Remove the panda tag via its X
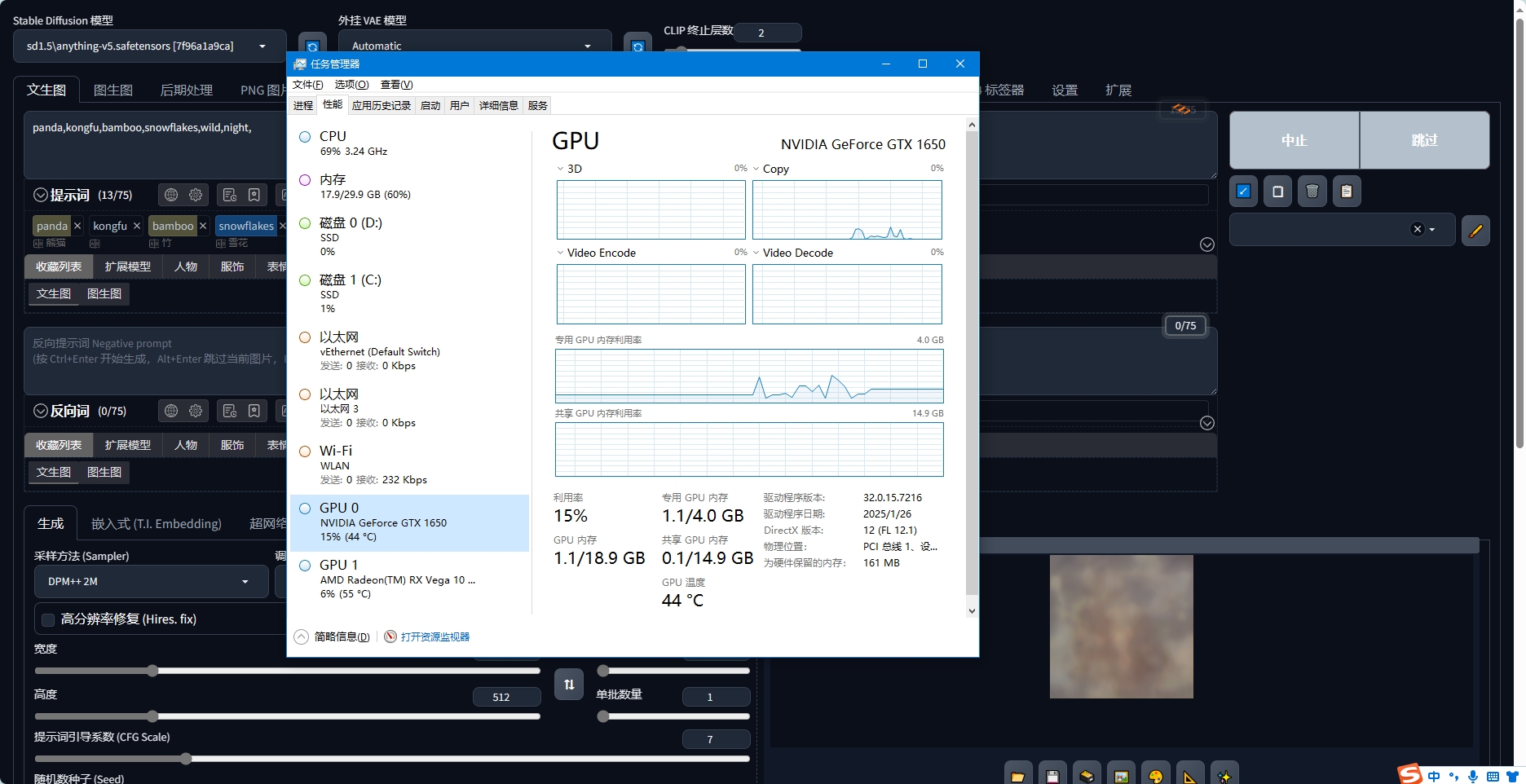 77,226
